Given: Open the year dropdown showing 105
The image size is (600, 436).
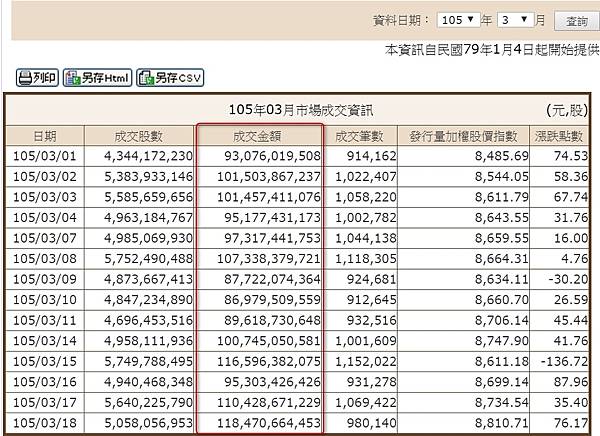Looking at the screenshot, I should coord(458,20).
